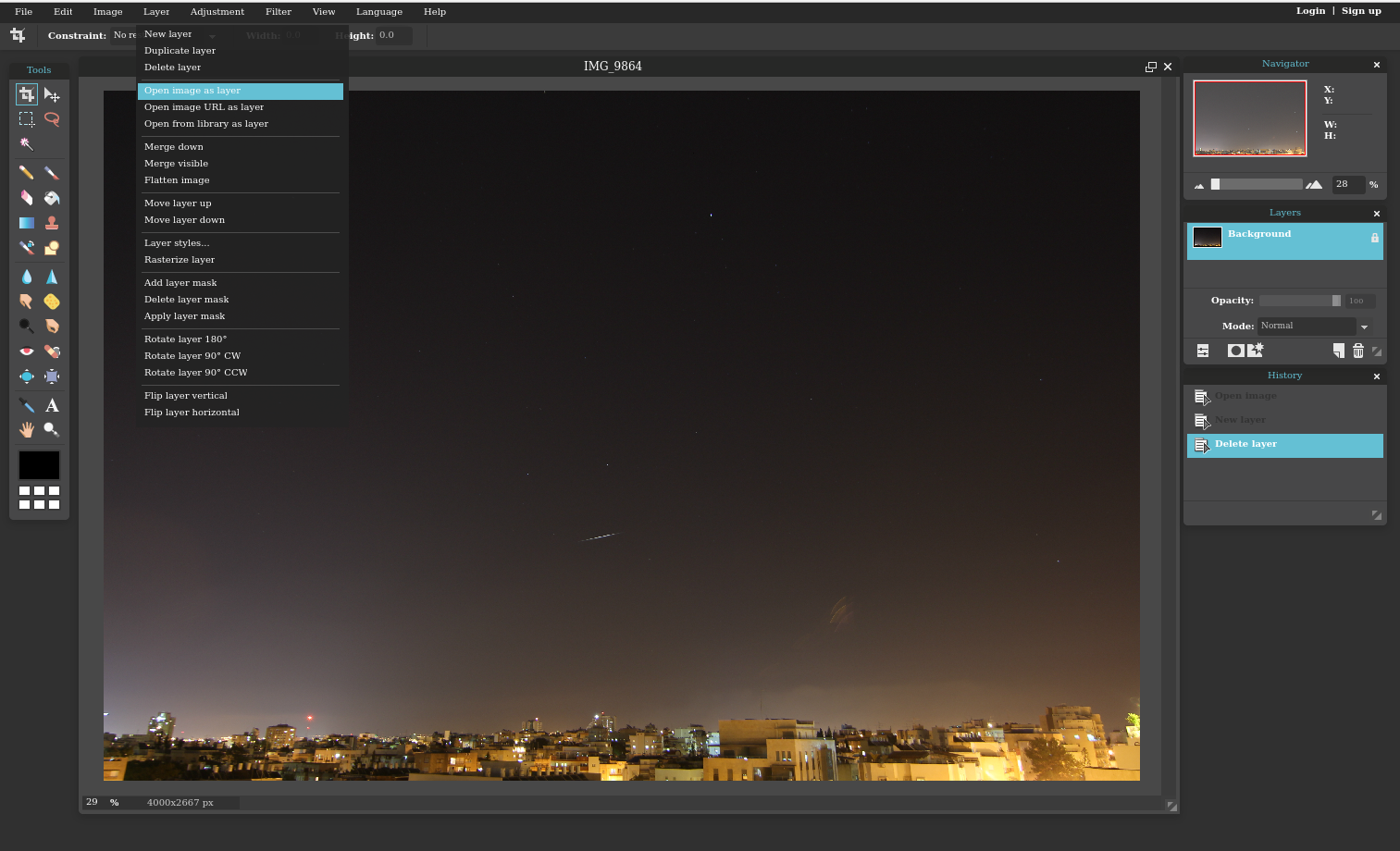Image resolution: width=1400 pixels, height=851 pixels.
Task: Select the Smudge finger tool
Action: point(27,302)
